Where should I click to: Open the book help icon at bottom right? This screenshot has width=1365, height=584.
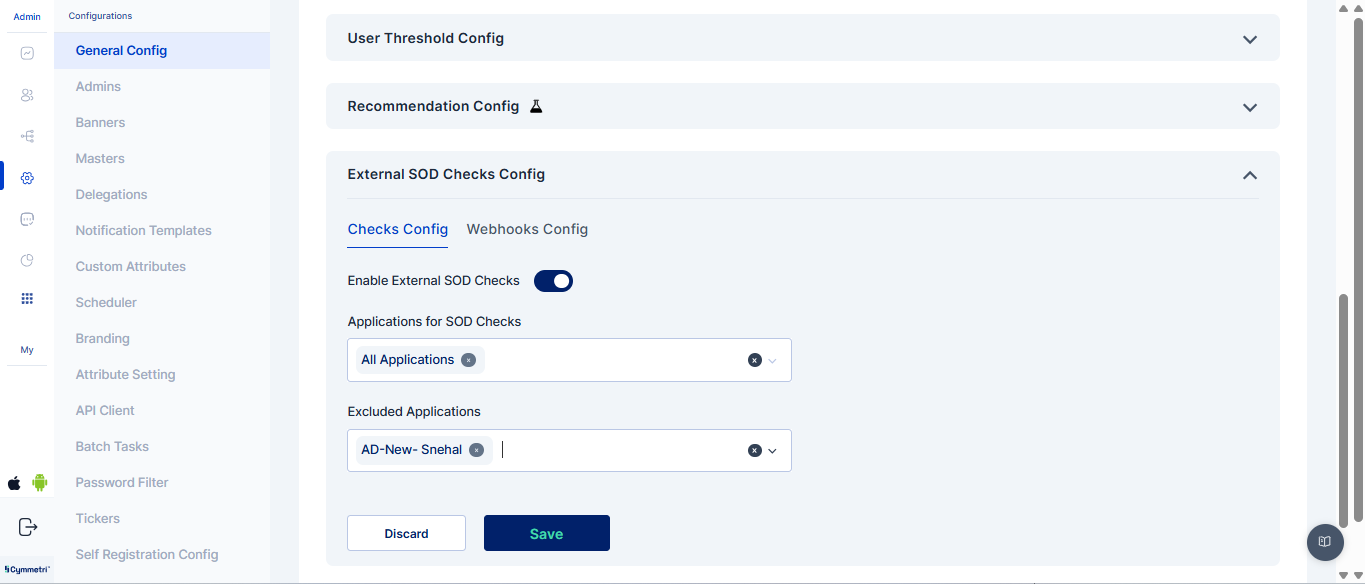point(1325,542)
